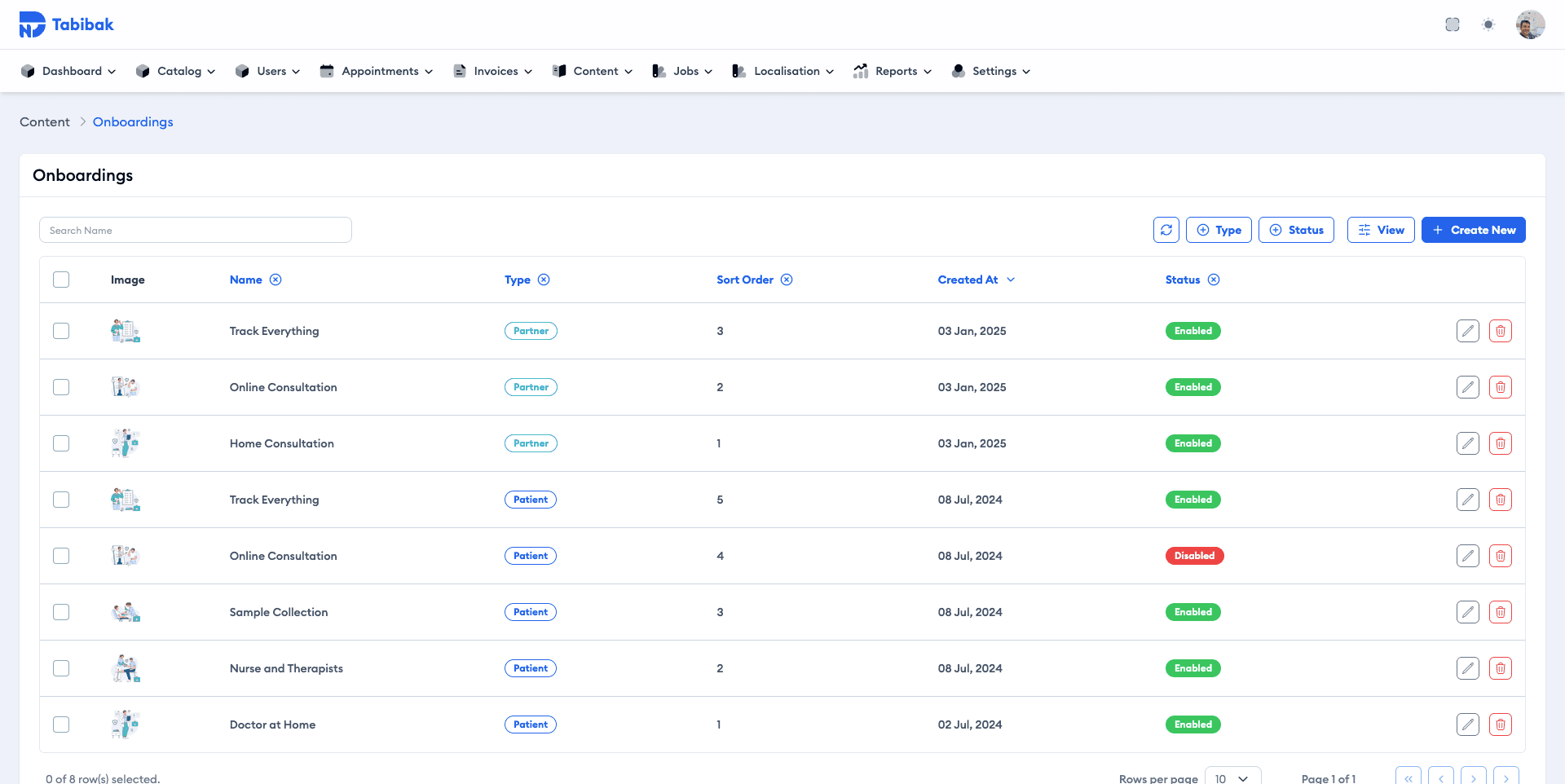1565x784 pixels.
Task: Click edit pencil for Home Consultation
Action: tap(1467, 443)
